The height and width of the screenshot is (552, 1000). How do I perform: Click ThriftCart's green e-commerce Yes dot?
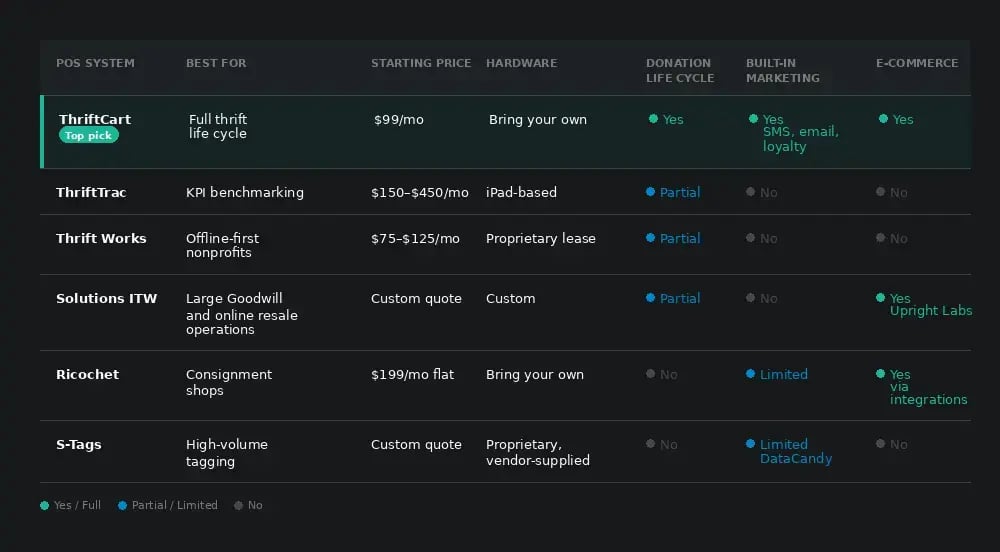pos(883,119)
